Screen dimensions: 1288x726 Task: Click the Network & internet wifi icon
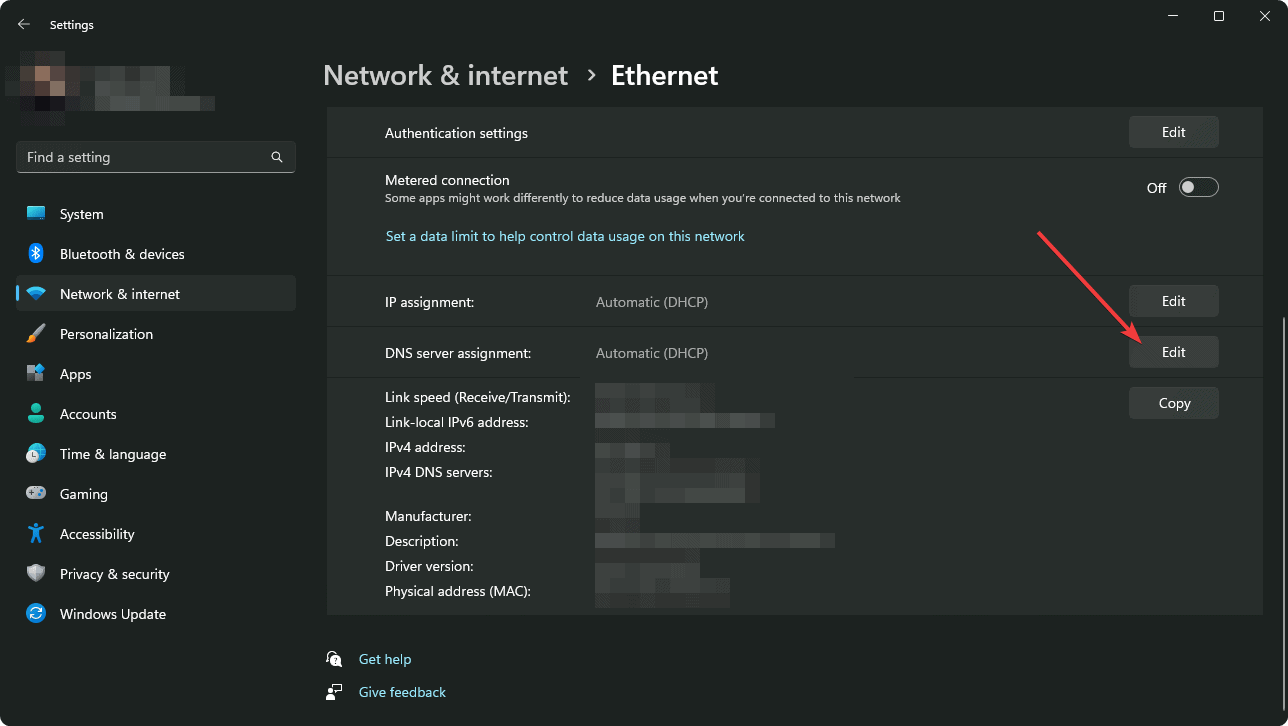coord(36,294)
